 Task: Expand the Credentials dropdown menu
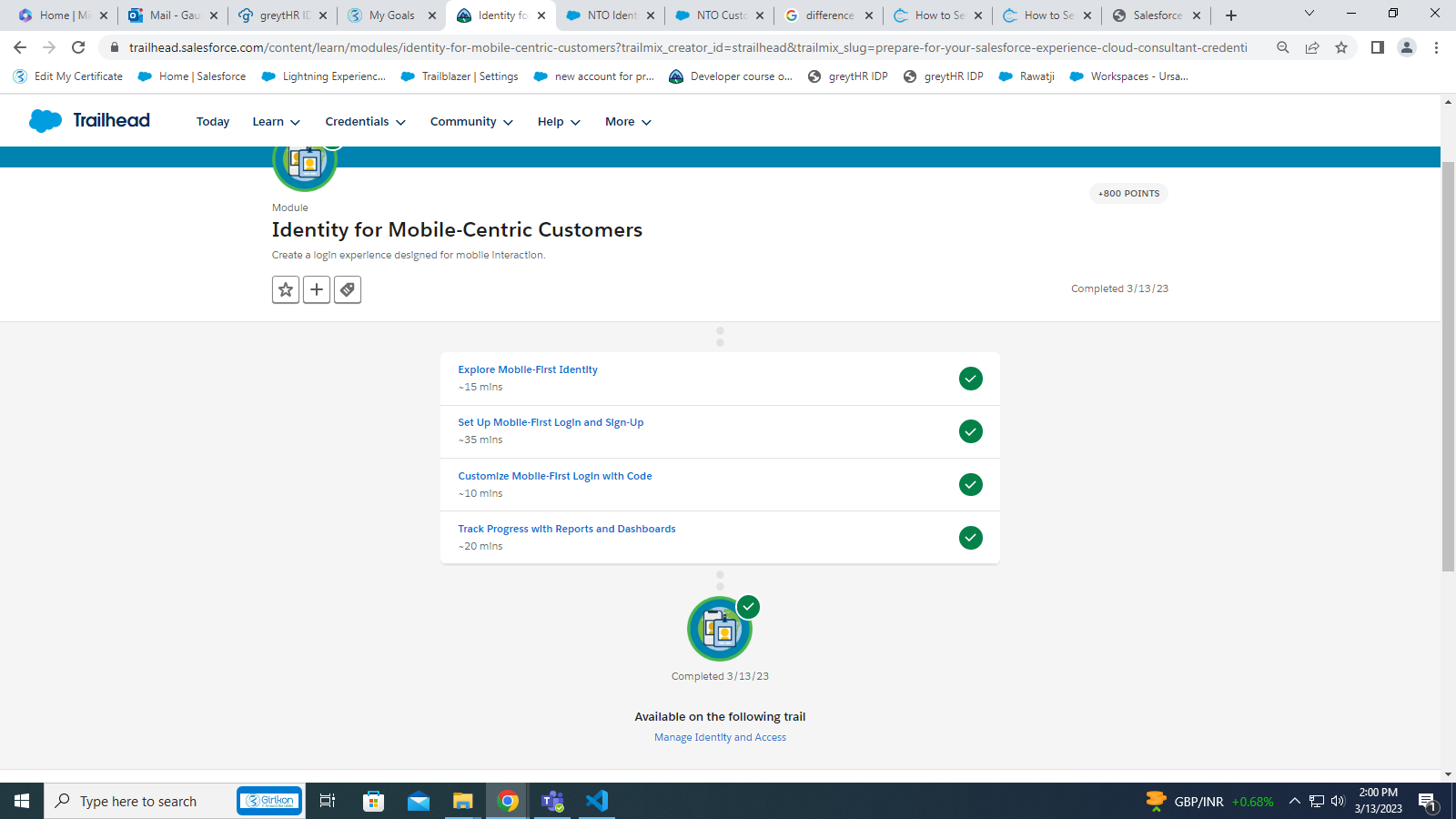coord(365,122)
